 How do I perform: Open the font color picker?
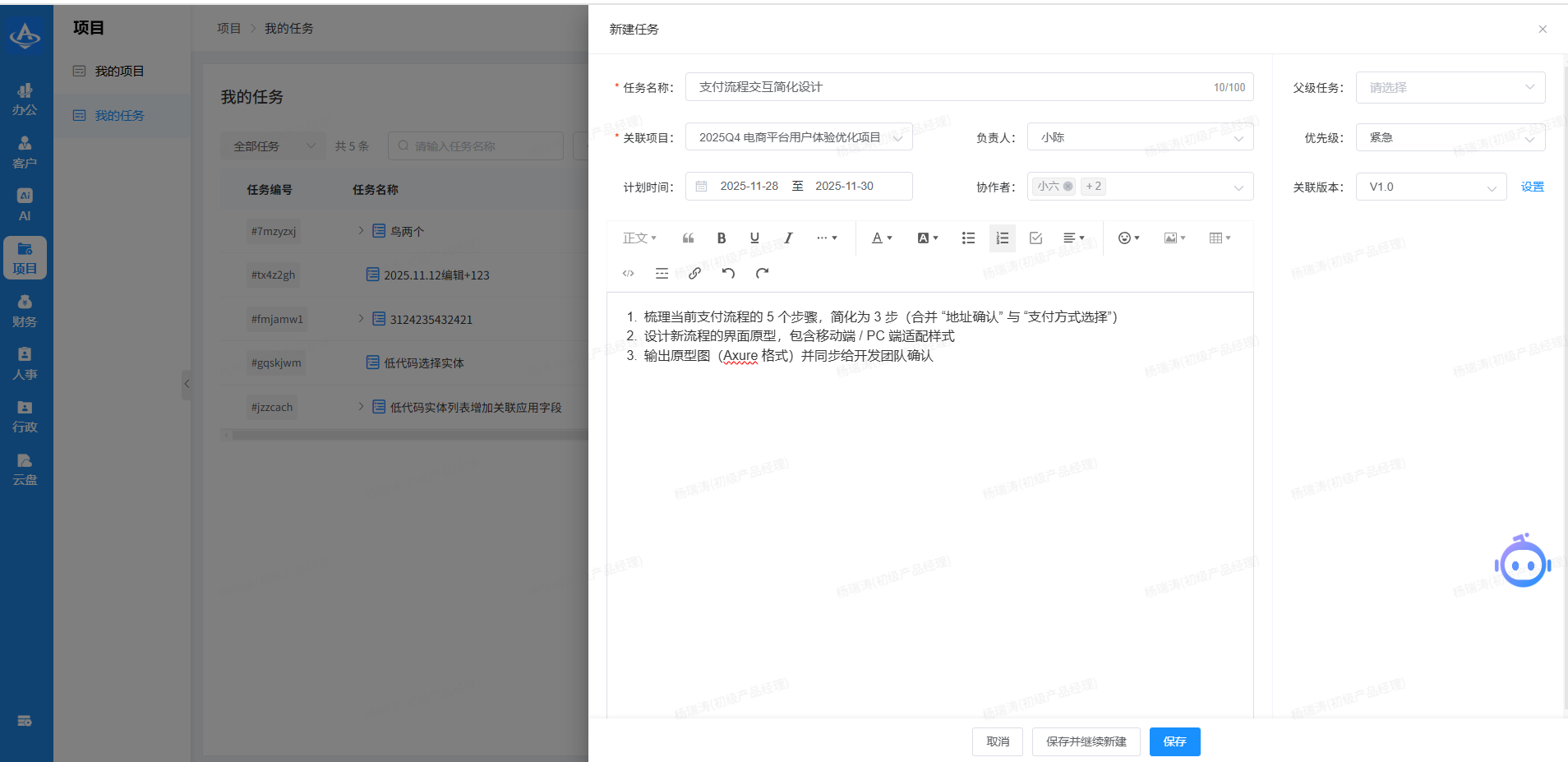881,238
